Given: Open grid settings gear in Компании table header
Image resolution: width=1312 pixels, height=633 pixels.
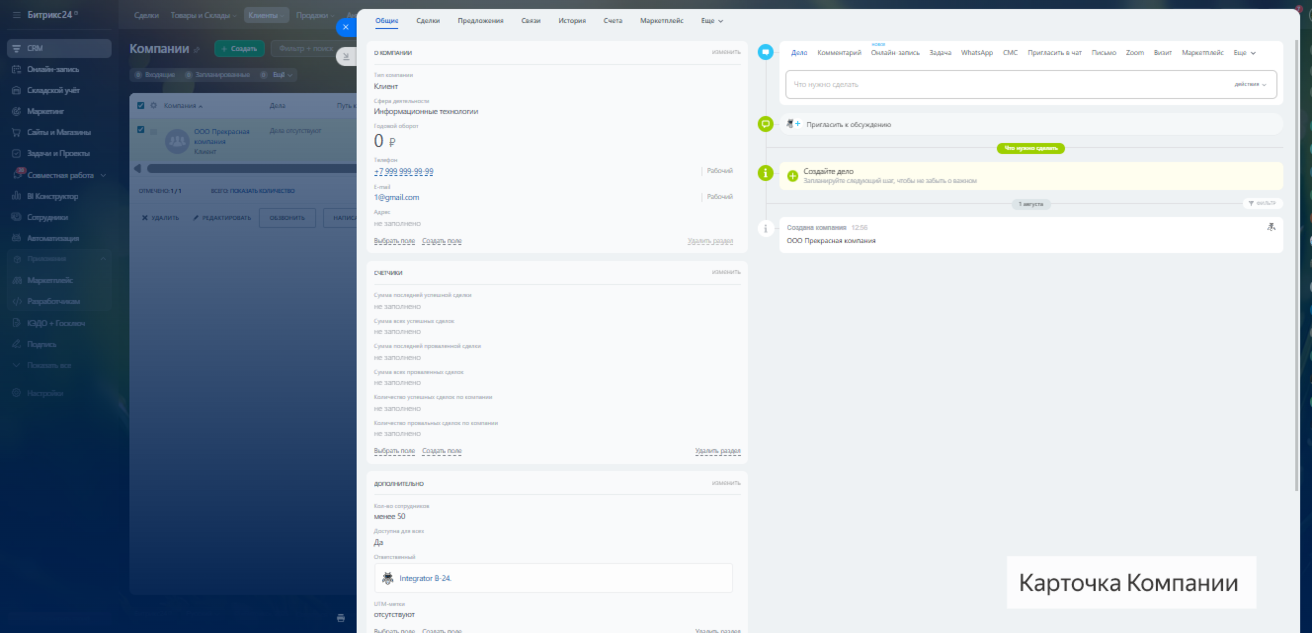Looking at the screenshot, I should 153,105.
